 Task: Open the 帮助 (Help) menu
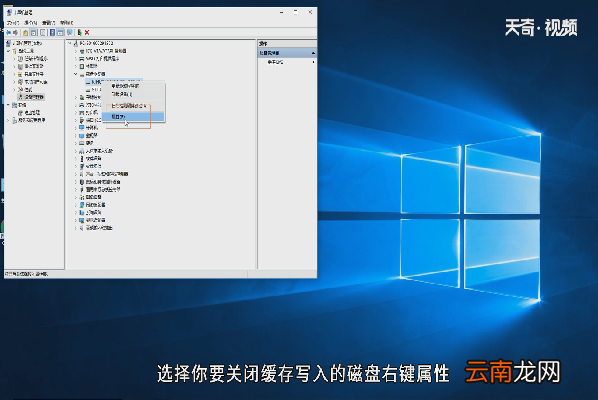67,23
